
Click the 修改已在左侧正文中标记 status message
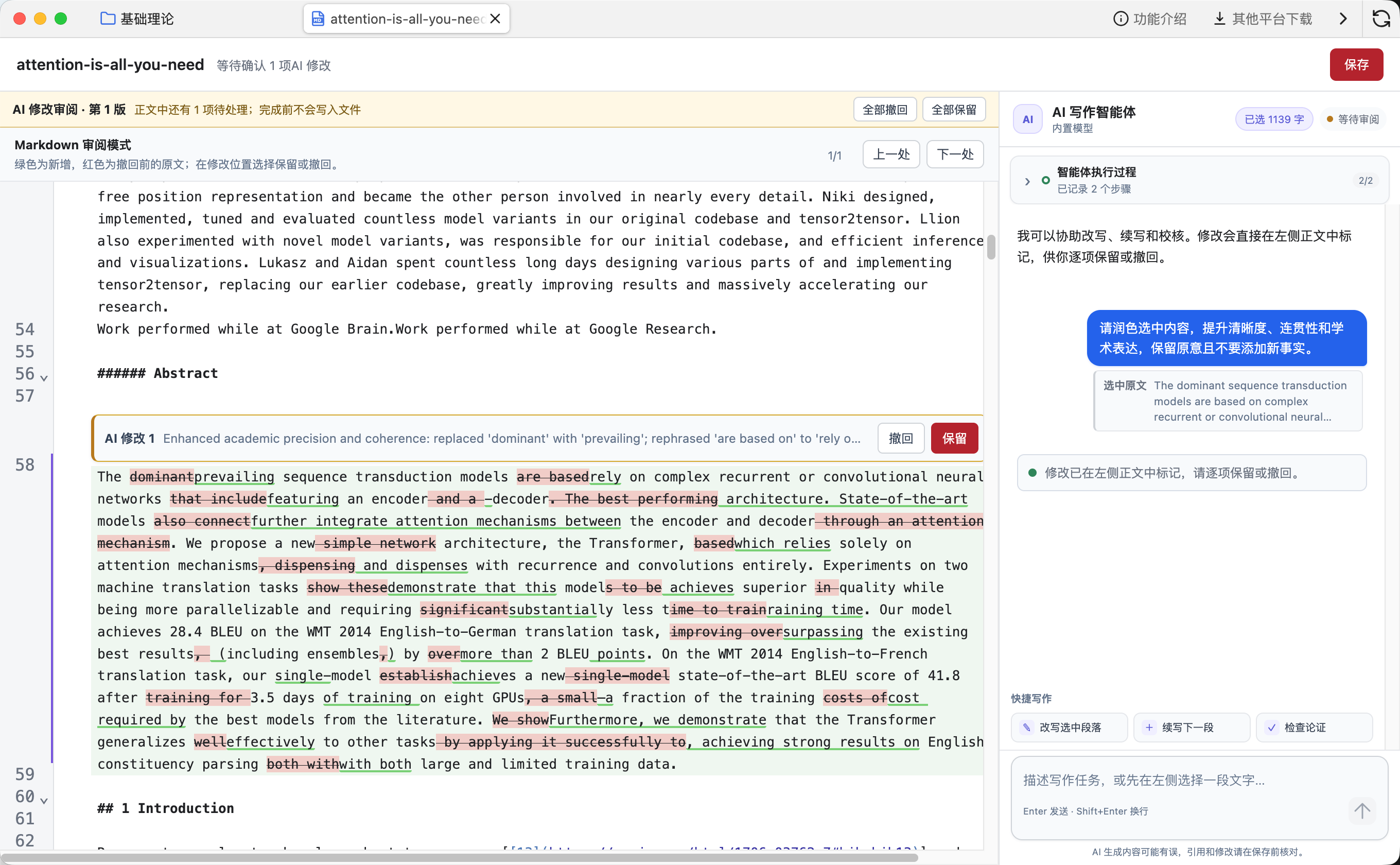point(1191,473)
